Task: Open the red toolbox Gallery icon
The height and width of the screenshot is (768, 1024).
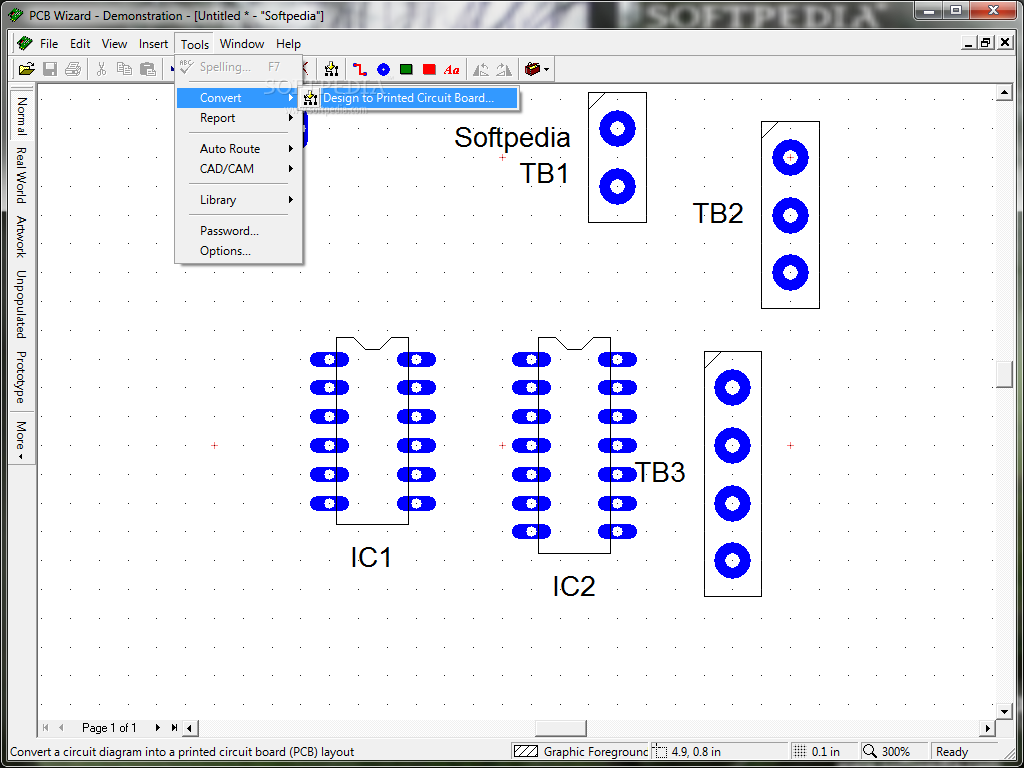Action: [533, 69]
